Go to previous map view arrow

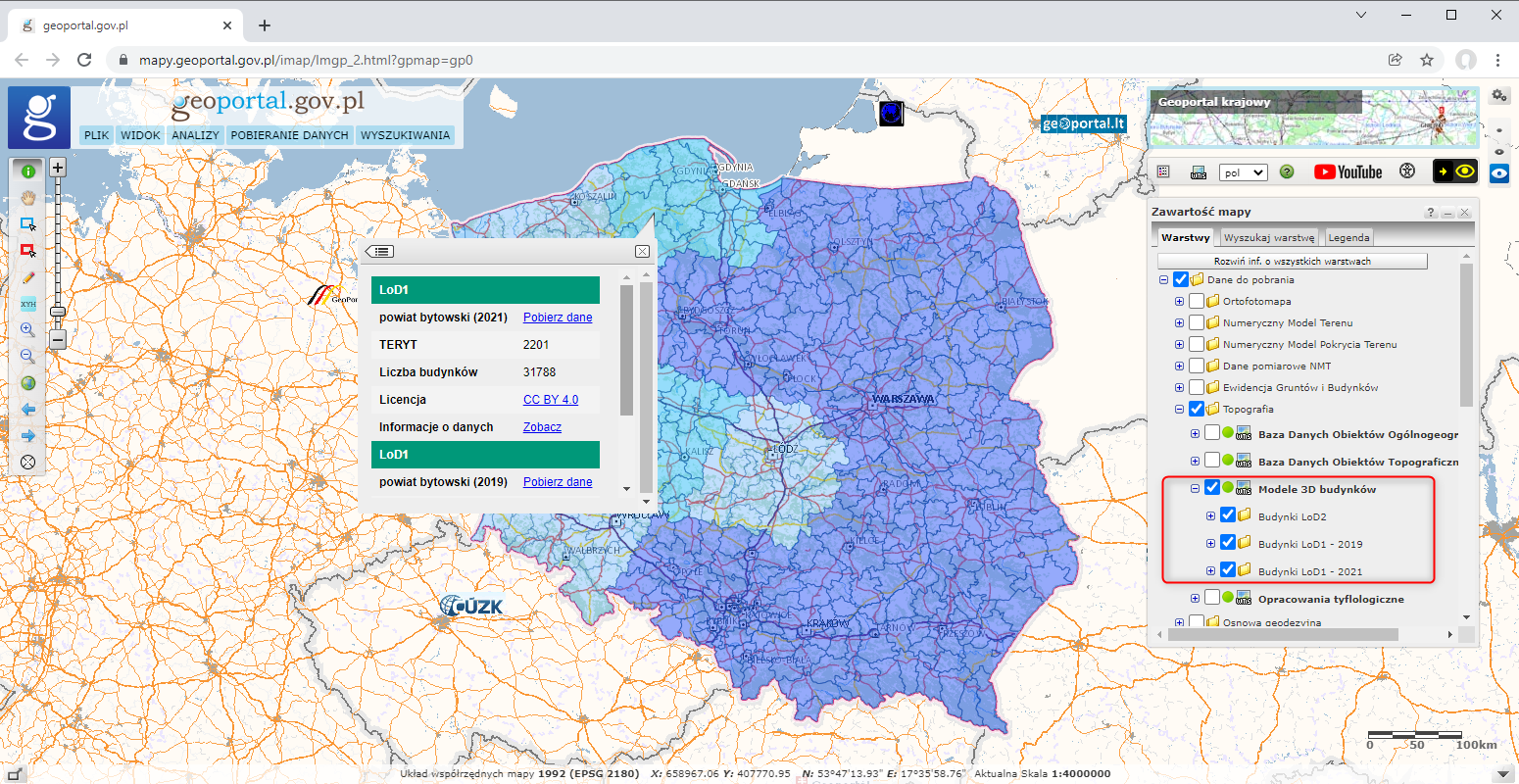coord(27,410)
